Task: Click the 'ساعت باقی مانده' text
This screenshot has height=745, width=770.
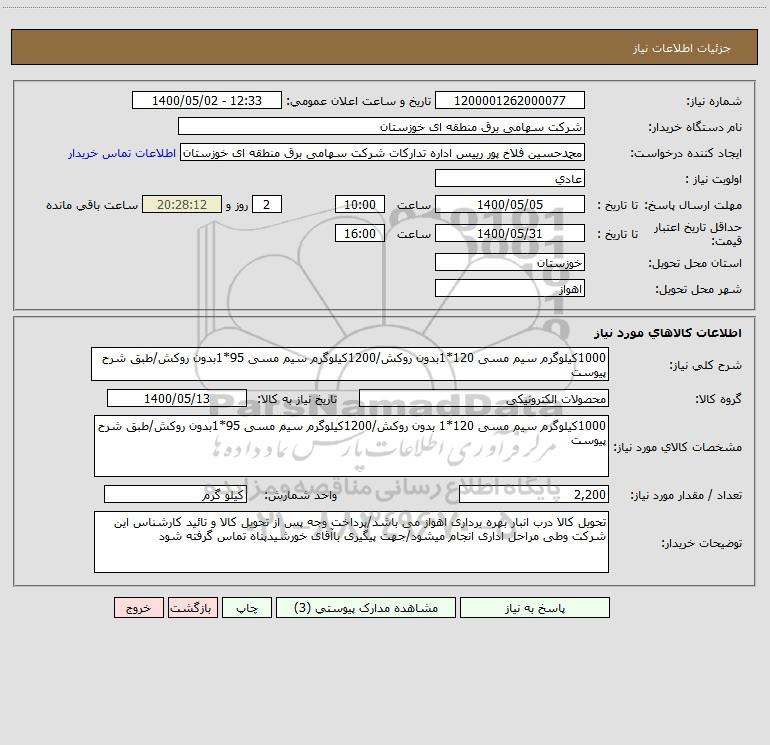Action: pyautogui.click(x=92, y=205)
